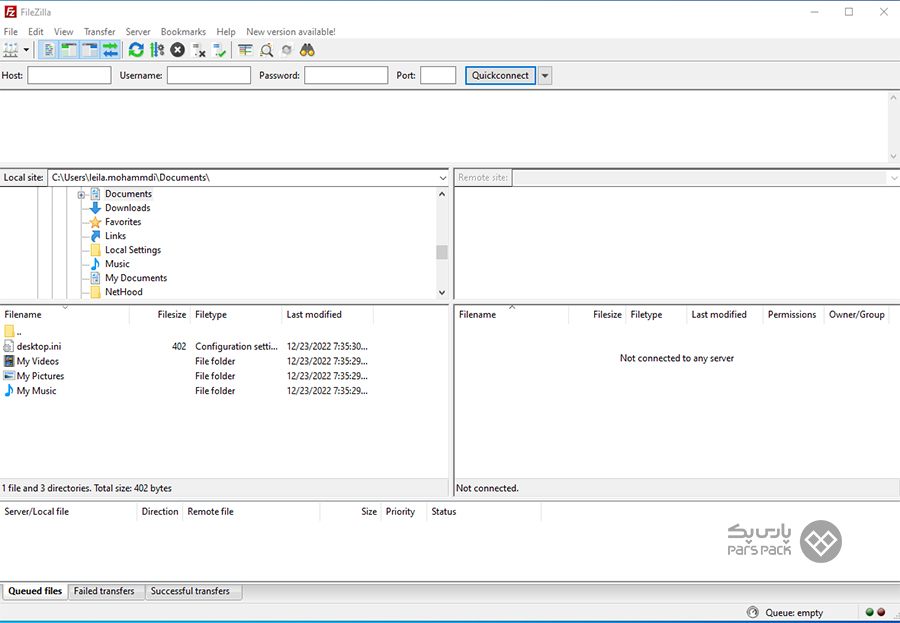Select Music folder in local tree
900x623 pixels.
pyautogui.click(x=117, y=264)
